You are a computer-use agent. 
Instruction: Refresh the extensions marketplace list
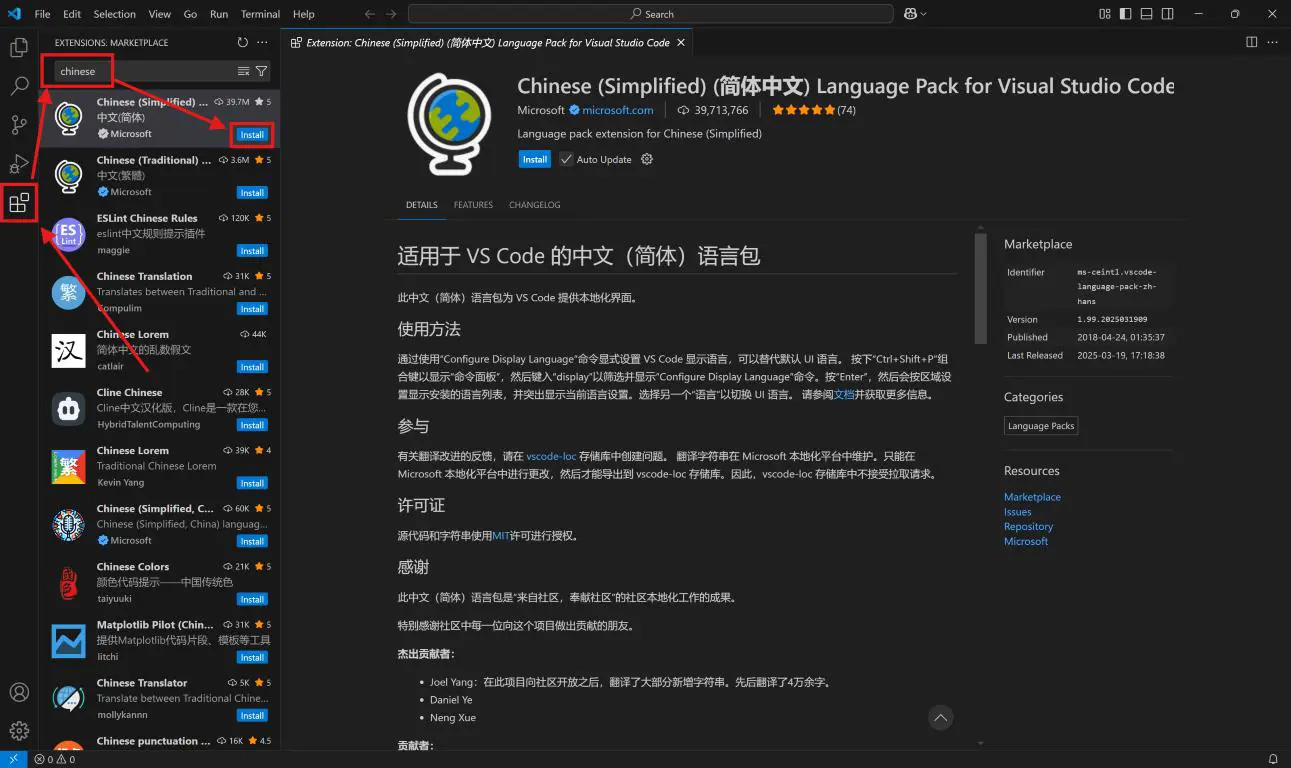pos(242,43)
